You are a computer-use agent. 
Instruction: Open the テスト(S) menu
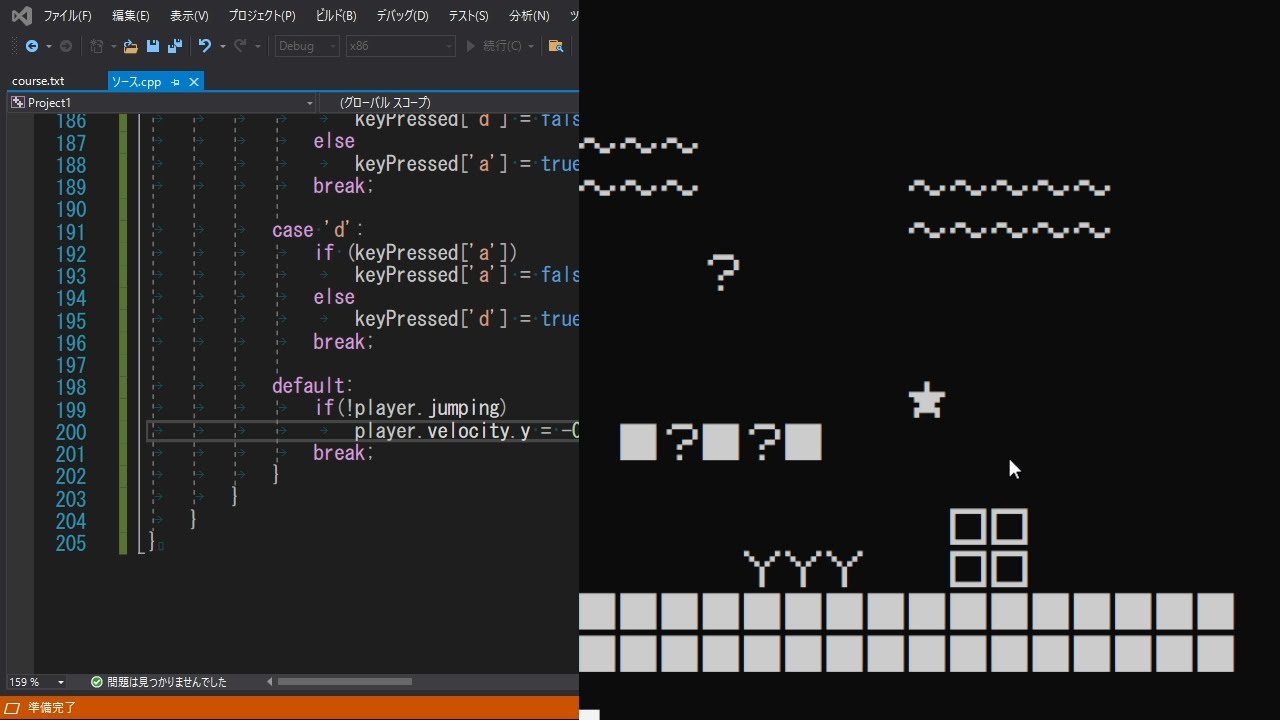[468, 16]
